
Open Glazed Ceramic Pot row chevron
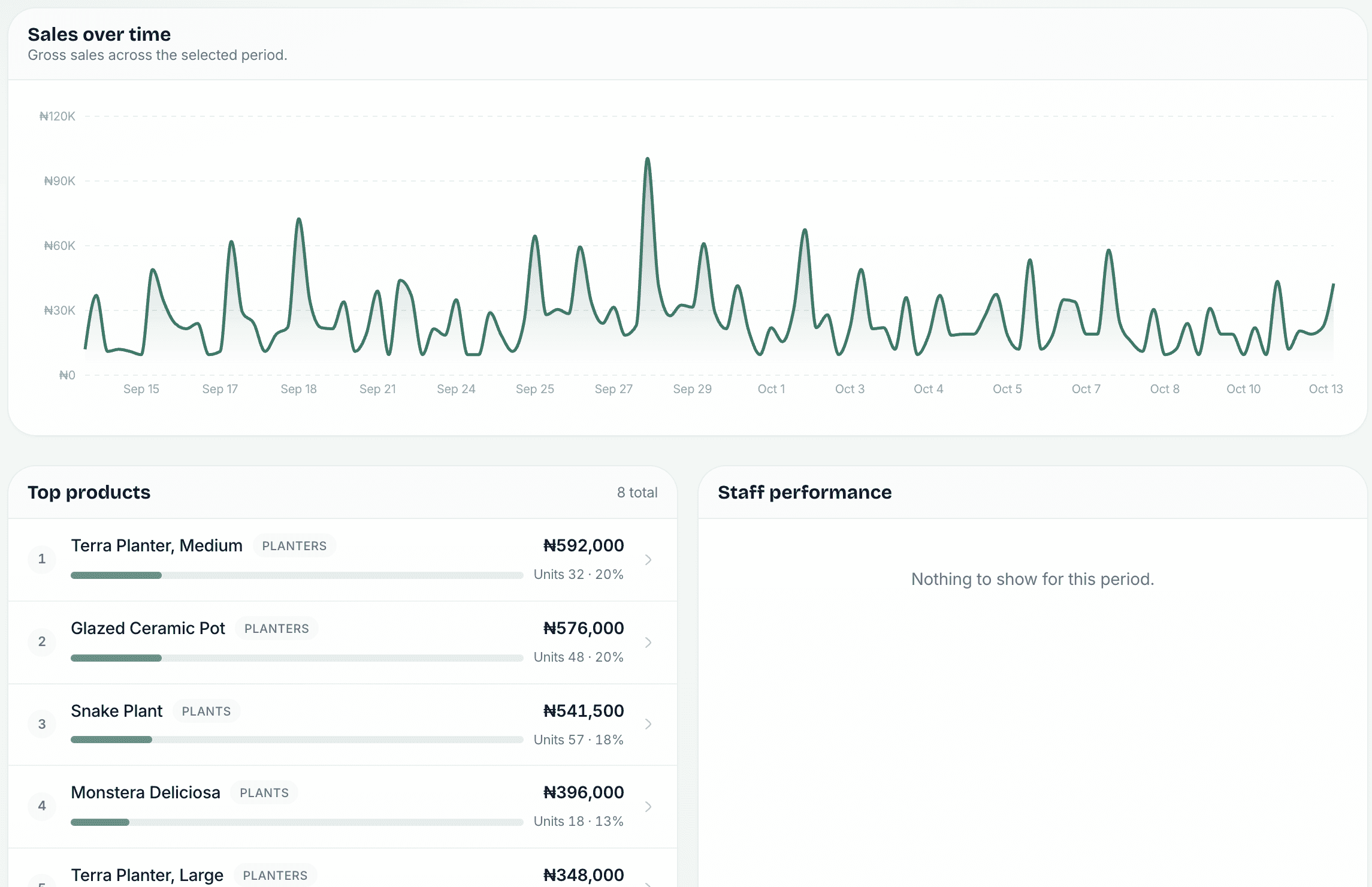648,642
